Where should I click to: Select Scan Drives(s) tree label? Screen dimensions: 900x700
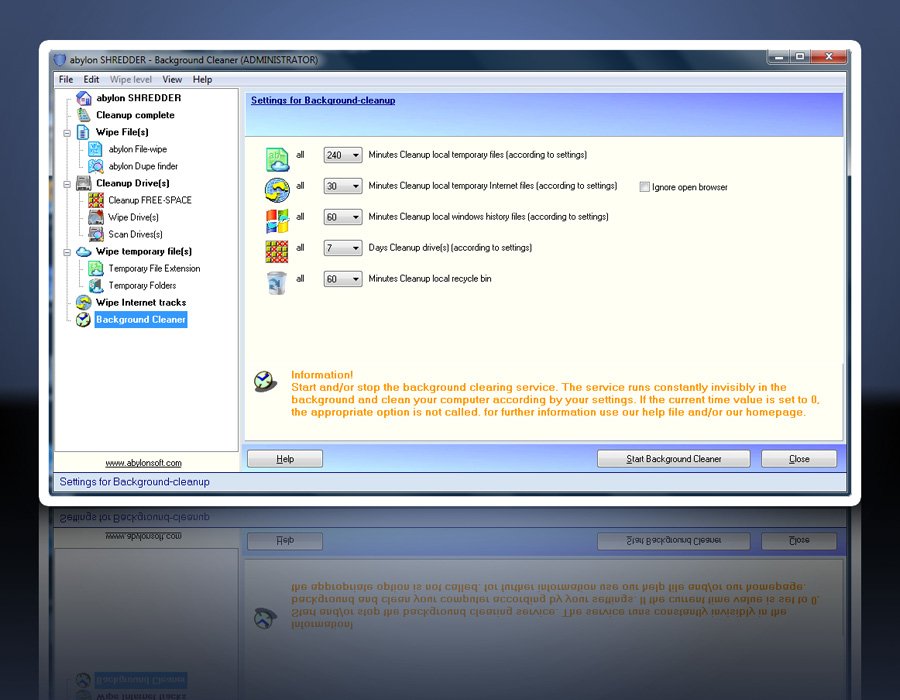(135, 235)
